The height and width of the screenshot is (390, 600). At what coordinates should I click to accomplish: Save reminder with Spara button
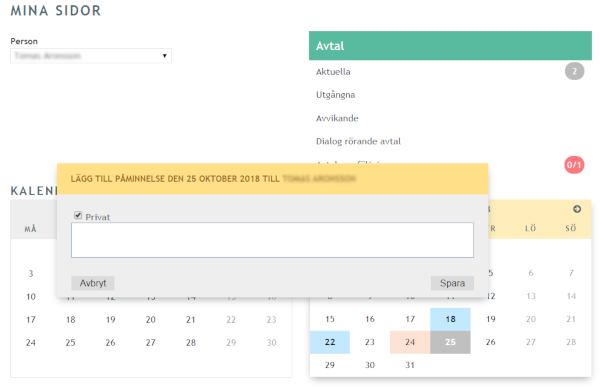pyautogui.click(x=452, y=283)
